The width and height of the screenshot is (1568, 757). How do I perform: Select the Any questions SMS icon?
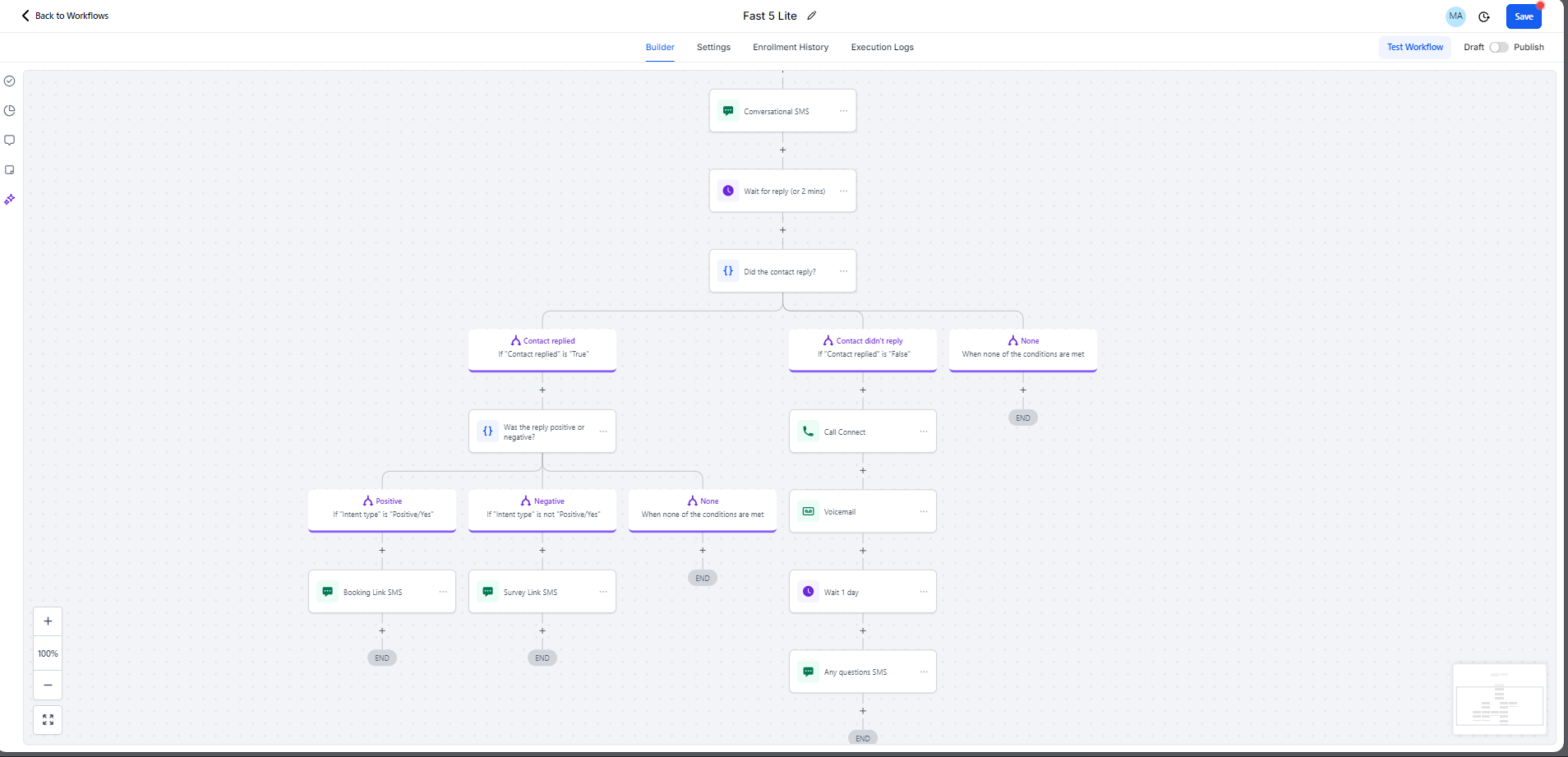pyautogui.click(x=809, y=672)
